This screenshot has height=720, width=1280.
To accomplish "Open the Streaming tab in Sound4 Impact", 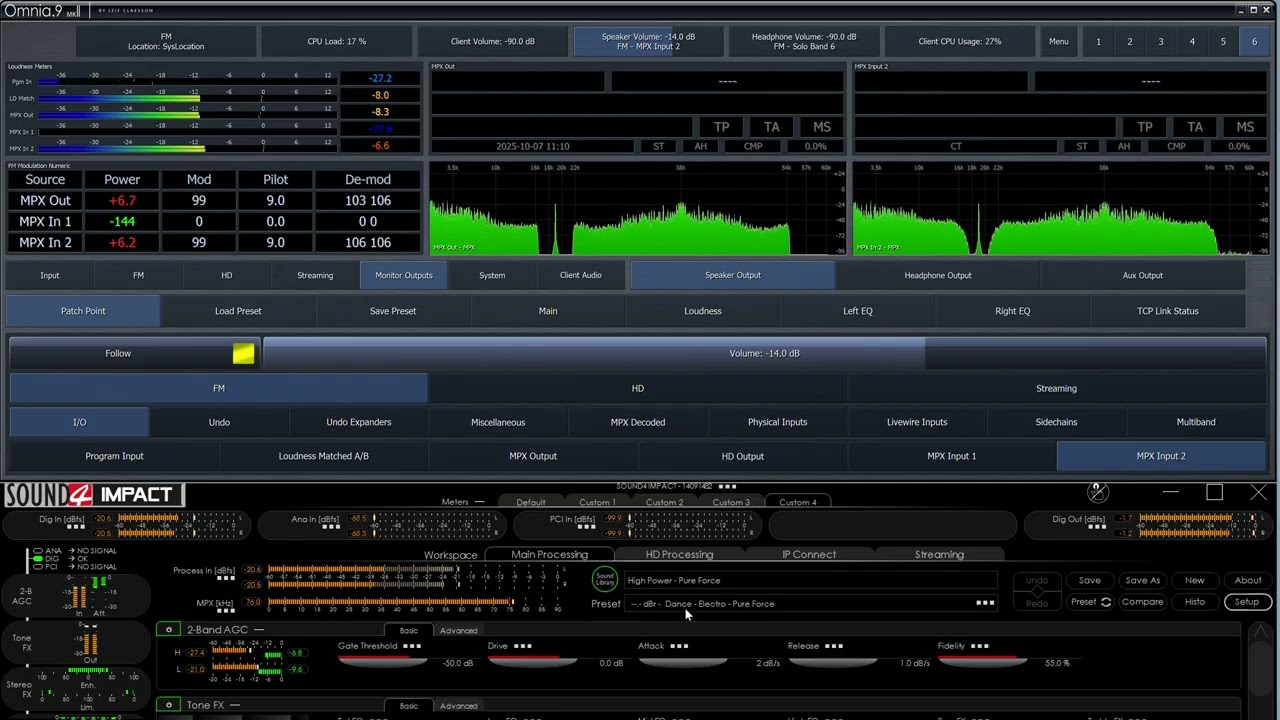I will click(939, 554).
